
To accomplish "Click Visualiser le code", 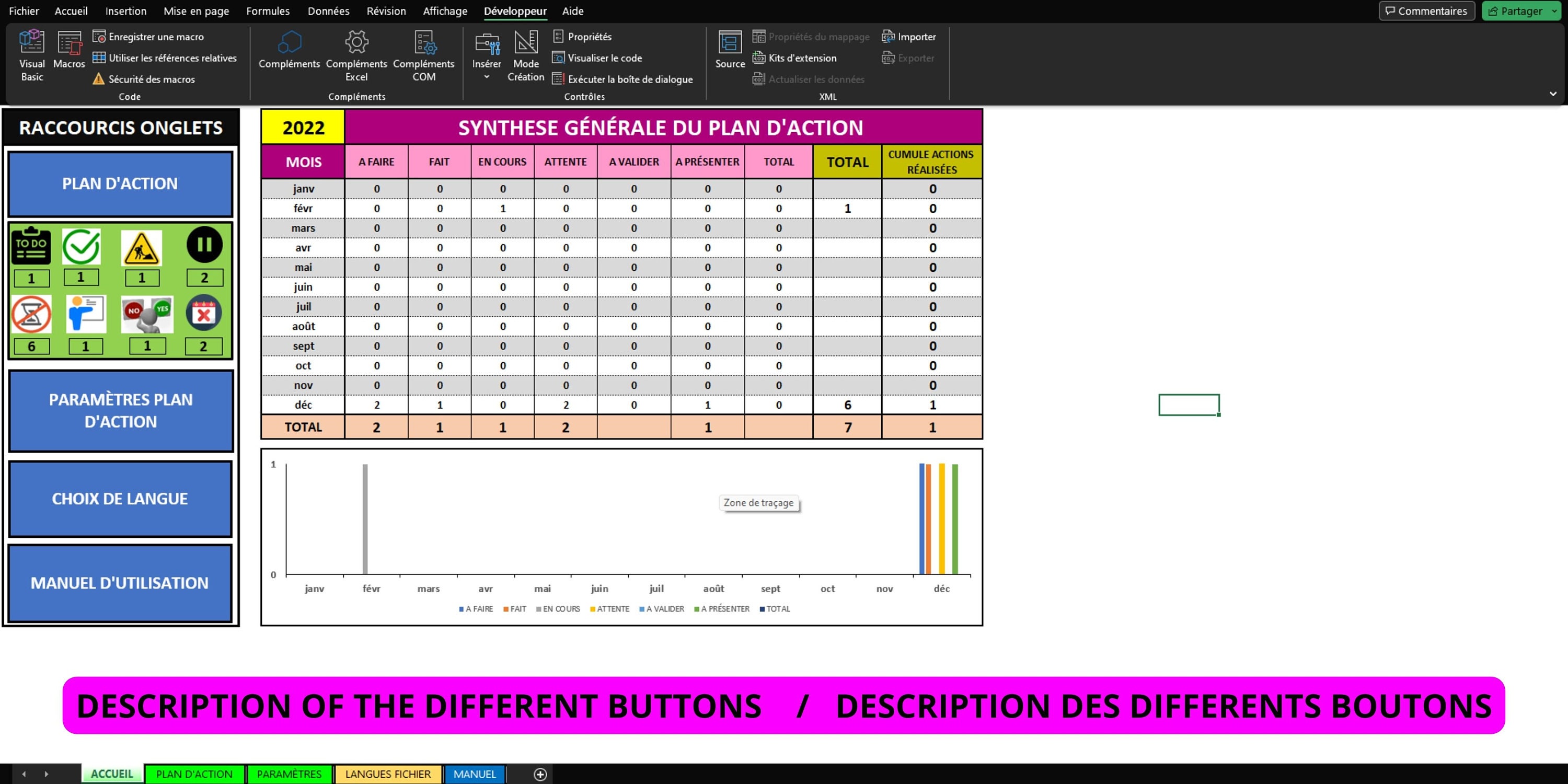I will [x=598, y=58].
